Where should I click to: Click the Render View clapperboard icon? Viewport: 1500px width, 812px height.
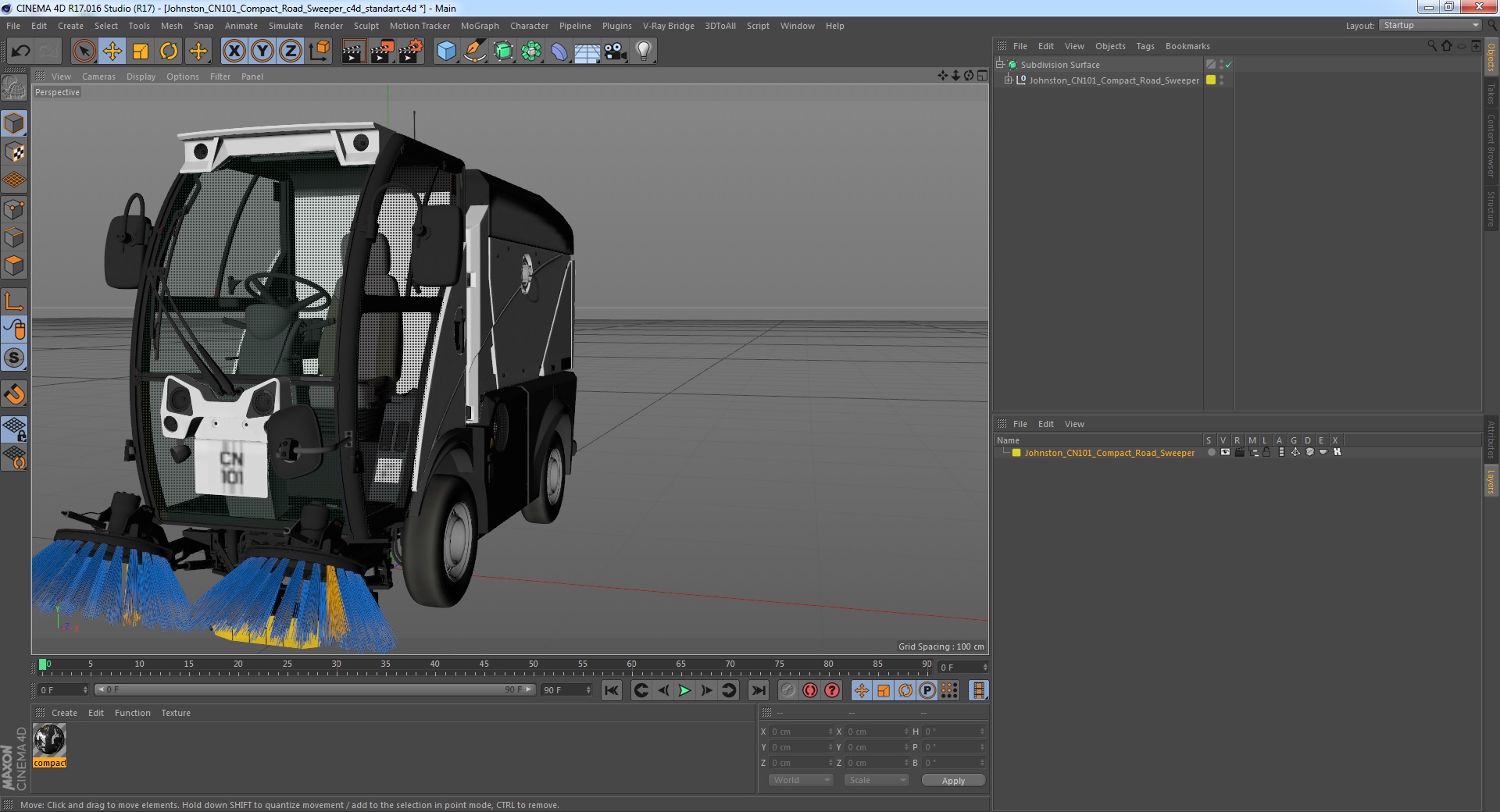point(353,52)
